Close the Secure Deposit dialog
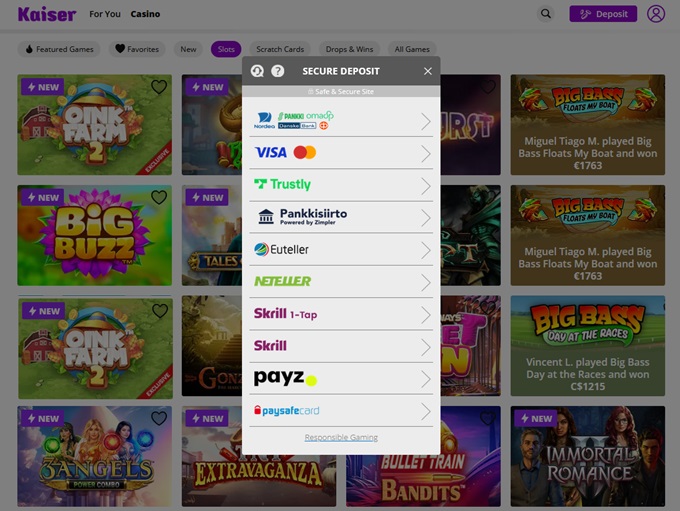Viewport: 680px width, 511px height. (428, 71)
